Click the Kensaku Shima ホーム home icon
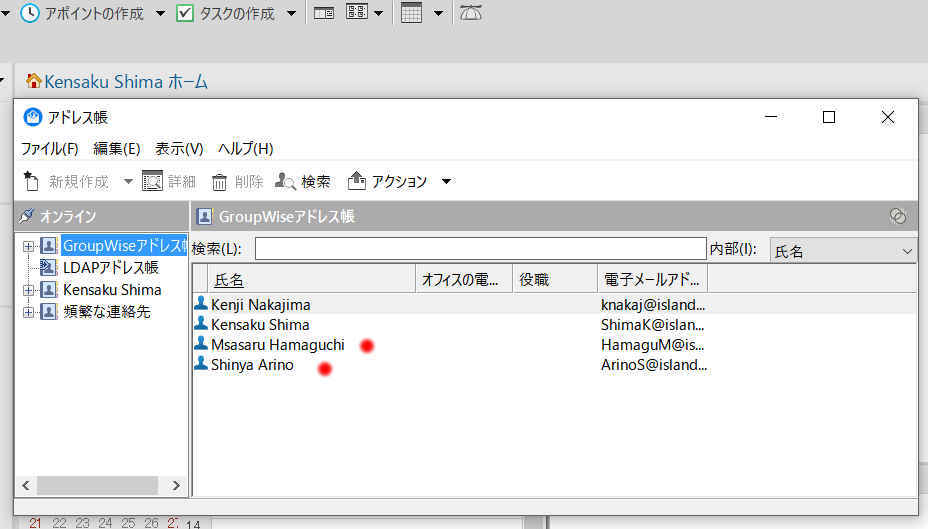 pos(34,80)
